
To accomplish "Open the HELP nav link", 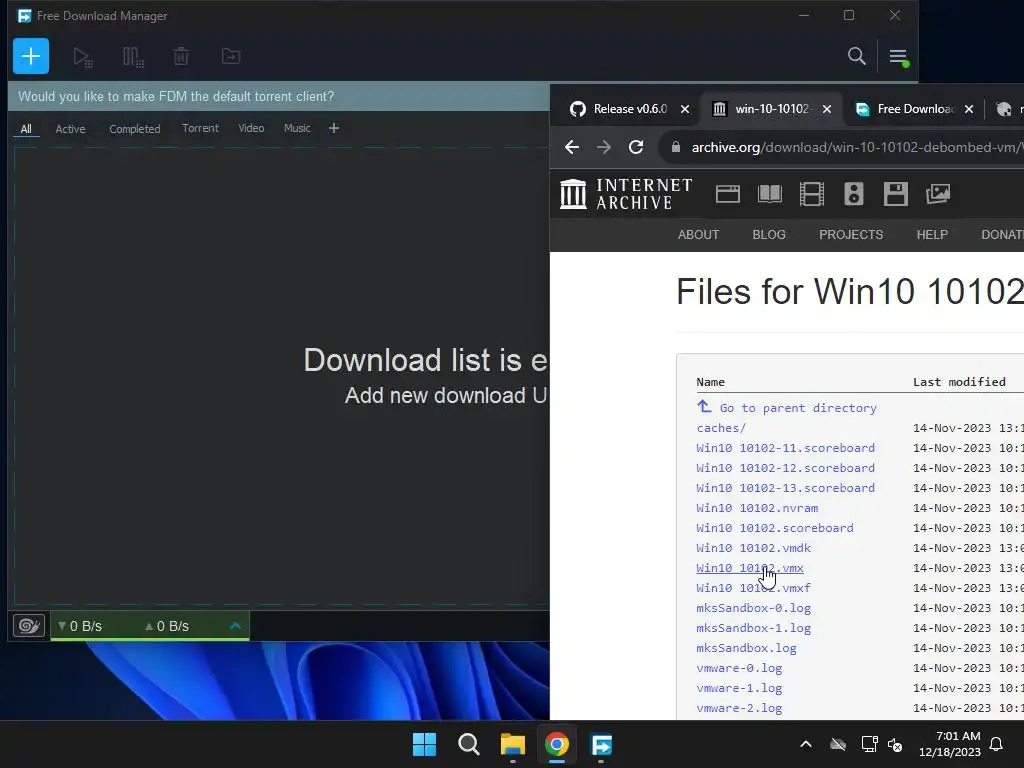I will (x=932, y=234).
